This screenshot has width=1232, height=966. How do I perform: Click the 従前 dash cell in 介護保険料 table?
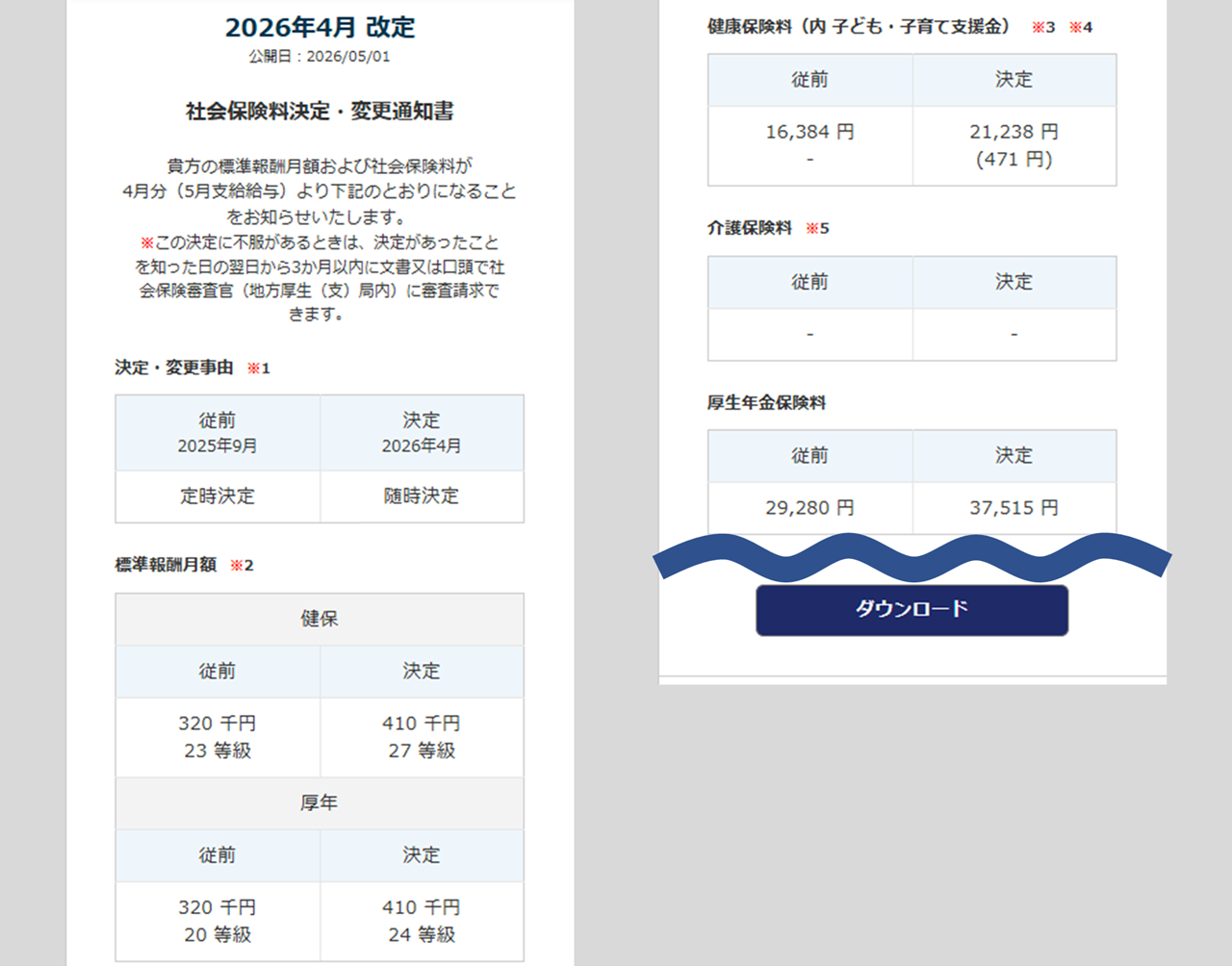coord(809,335)
